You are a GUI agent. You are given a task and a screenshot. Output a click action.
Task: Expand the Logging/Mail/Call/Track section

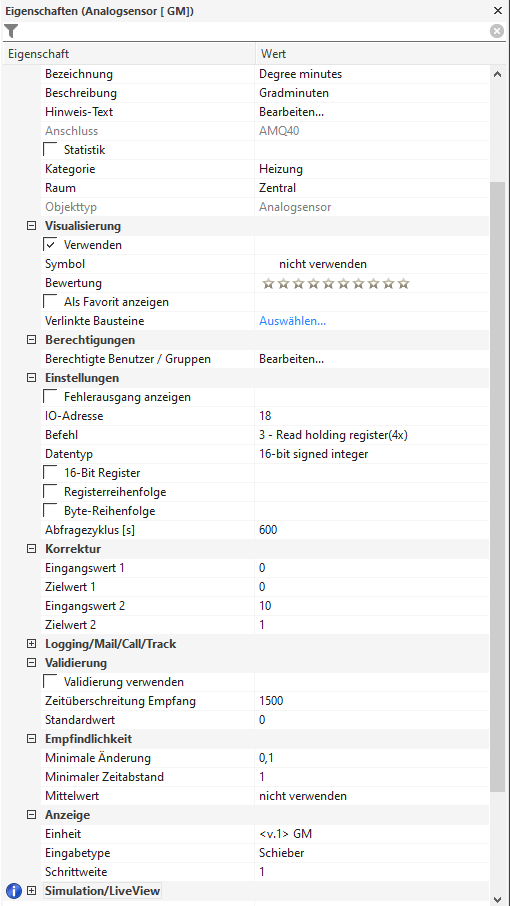tap(32, 643)
